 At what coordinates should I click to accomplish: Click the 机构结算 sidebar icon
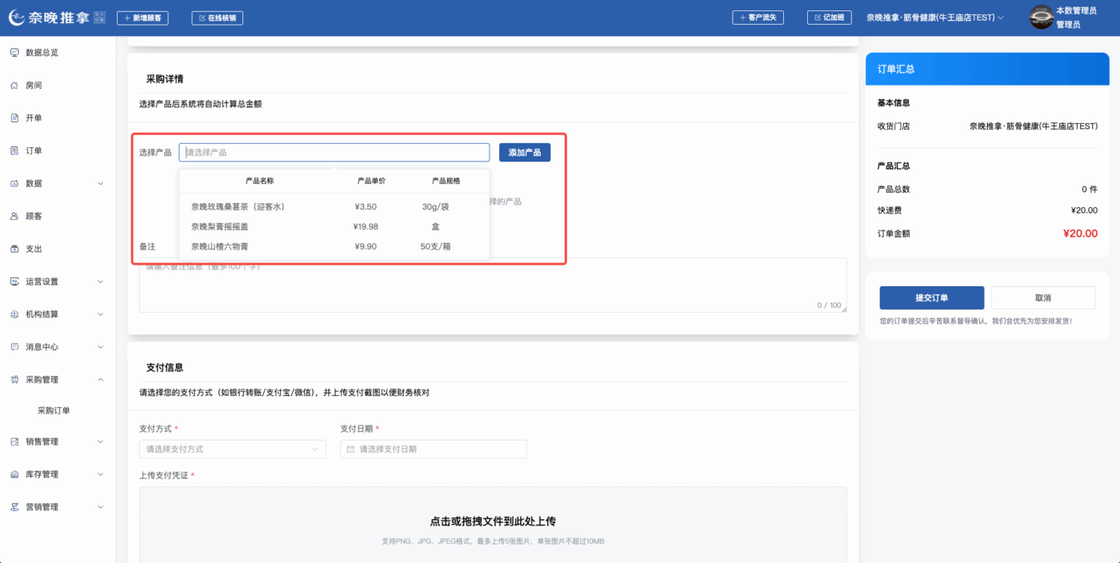(14, 314)
